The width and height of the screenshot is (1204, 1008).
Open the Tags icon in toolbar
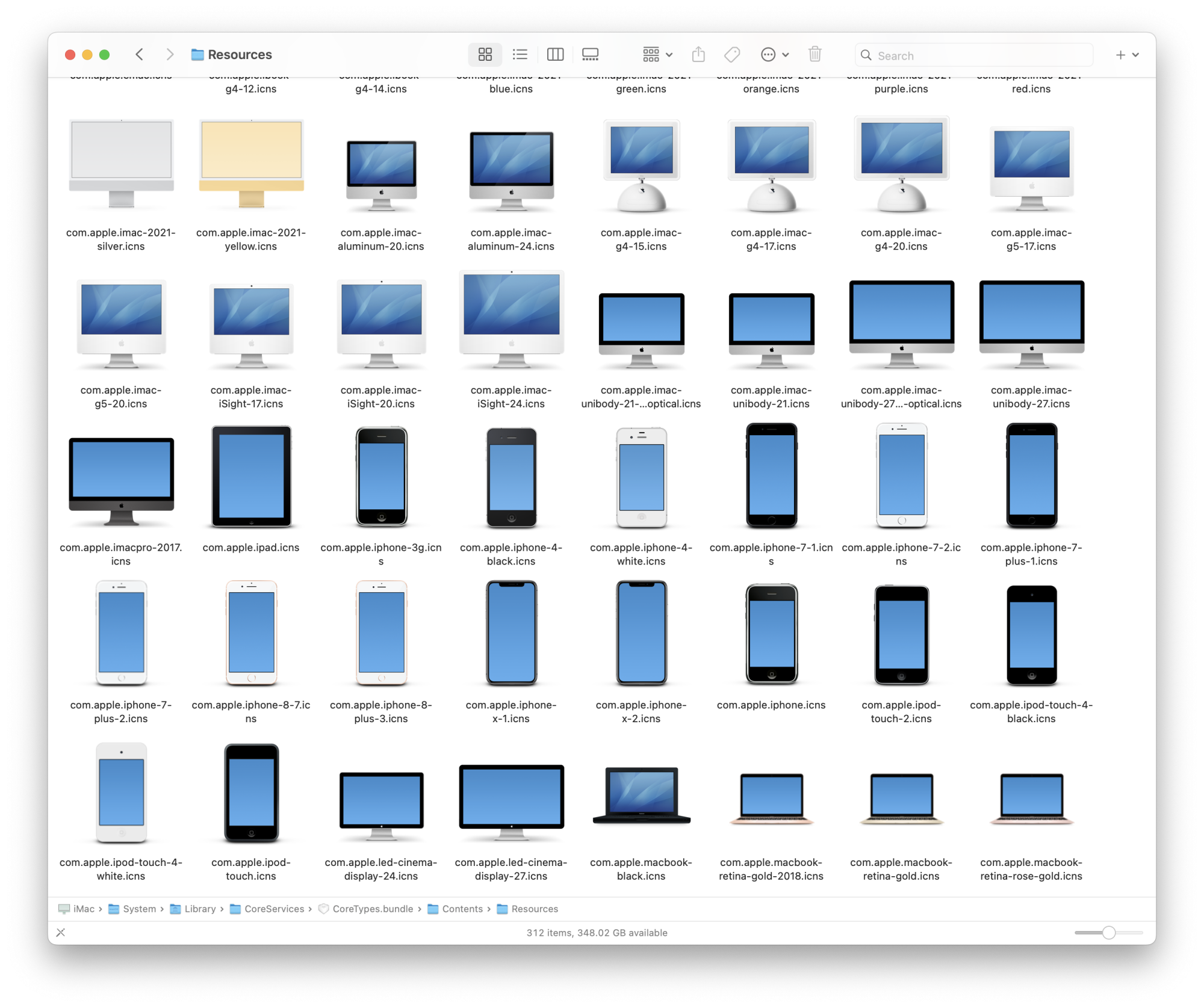(x=732, y=54)
